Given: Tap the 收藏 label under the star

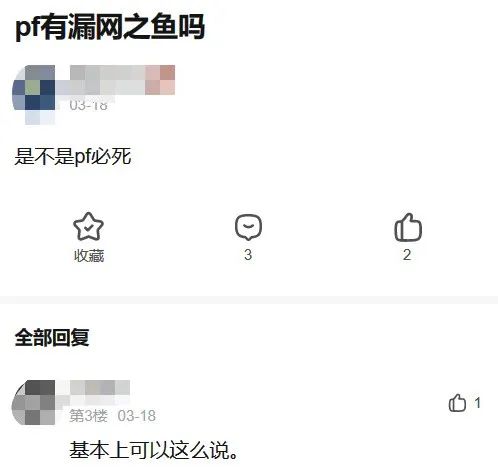Looking at the screenshot, I should pyautogui.click(x=89, y=256).
